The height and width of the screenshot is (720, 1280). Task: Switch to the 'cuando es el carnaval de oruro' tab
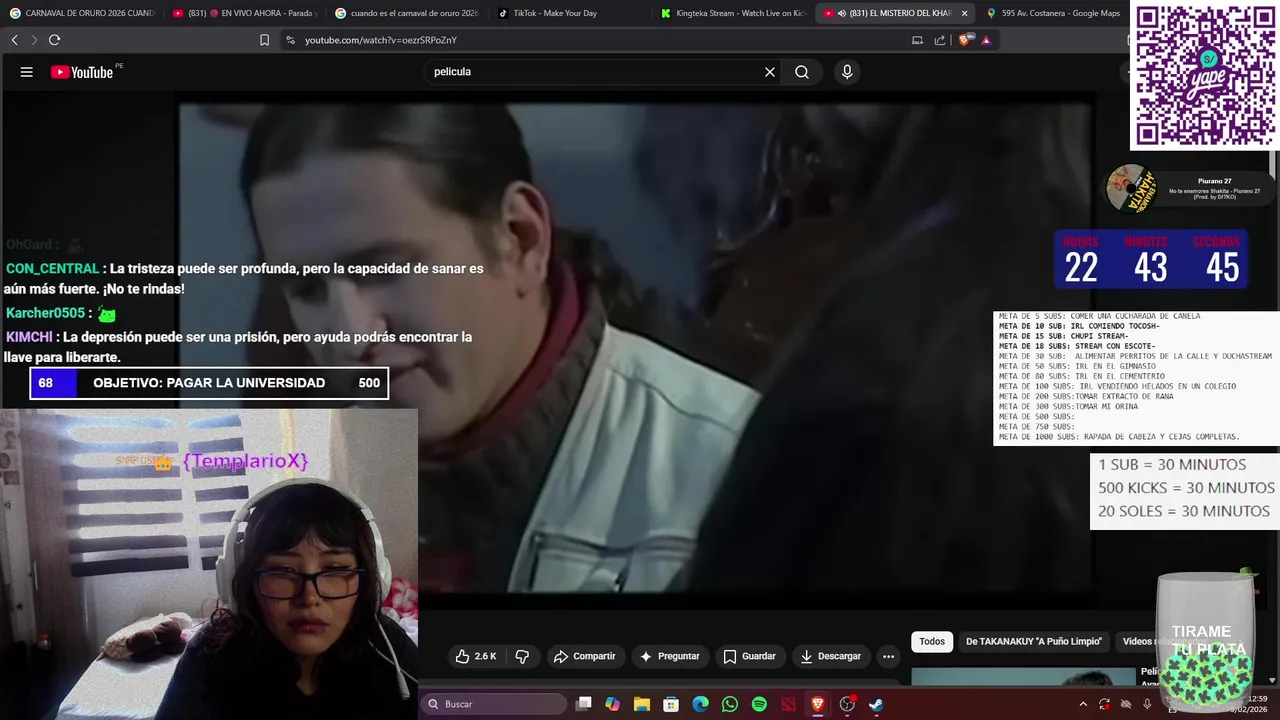click(x=407, y=13)
